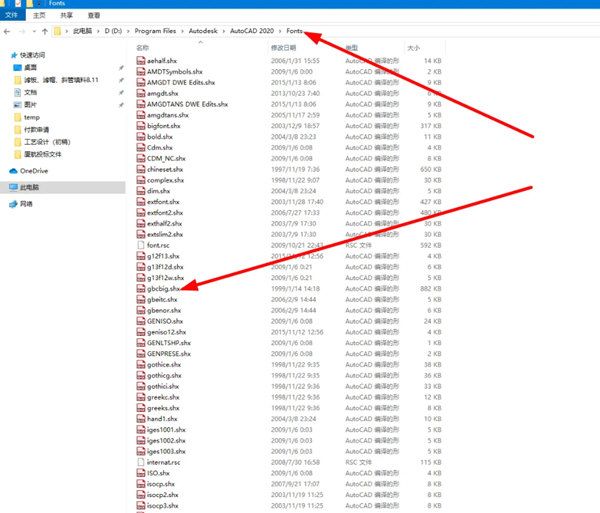The height and width of the screenshot is (513, 600).
Task: Click the internat.rsc file icon
Action: click(141, 462)
